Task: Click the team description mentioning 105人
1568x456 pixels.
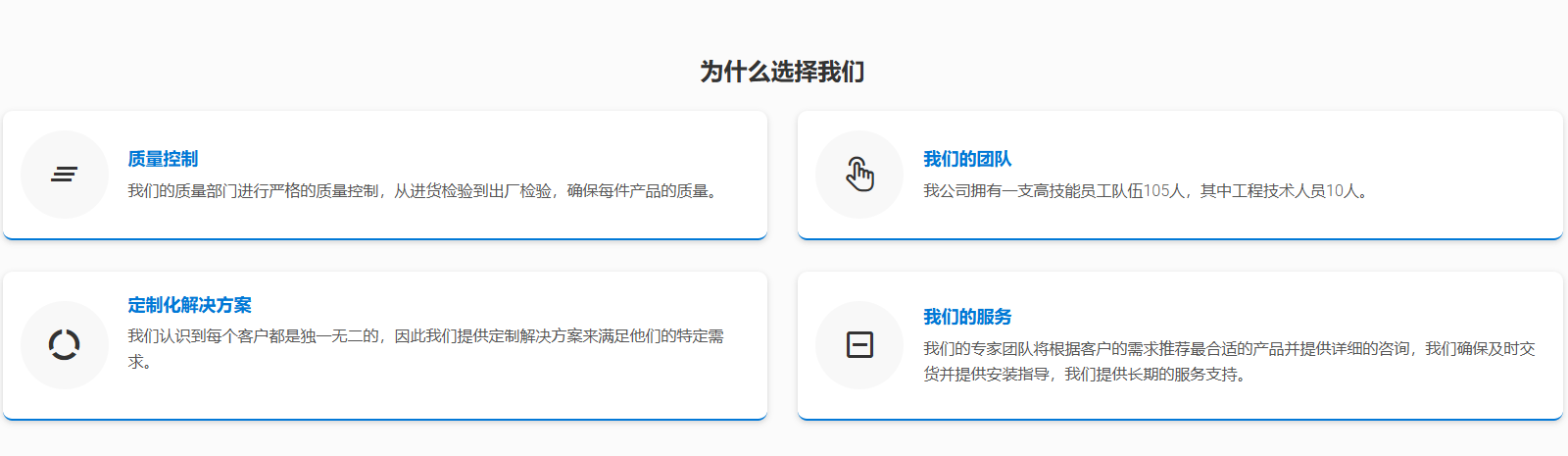Action: [1145, 191]
